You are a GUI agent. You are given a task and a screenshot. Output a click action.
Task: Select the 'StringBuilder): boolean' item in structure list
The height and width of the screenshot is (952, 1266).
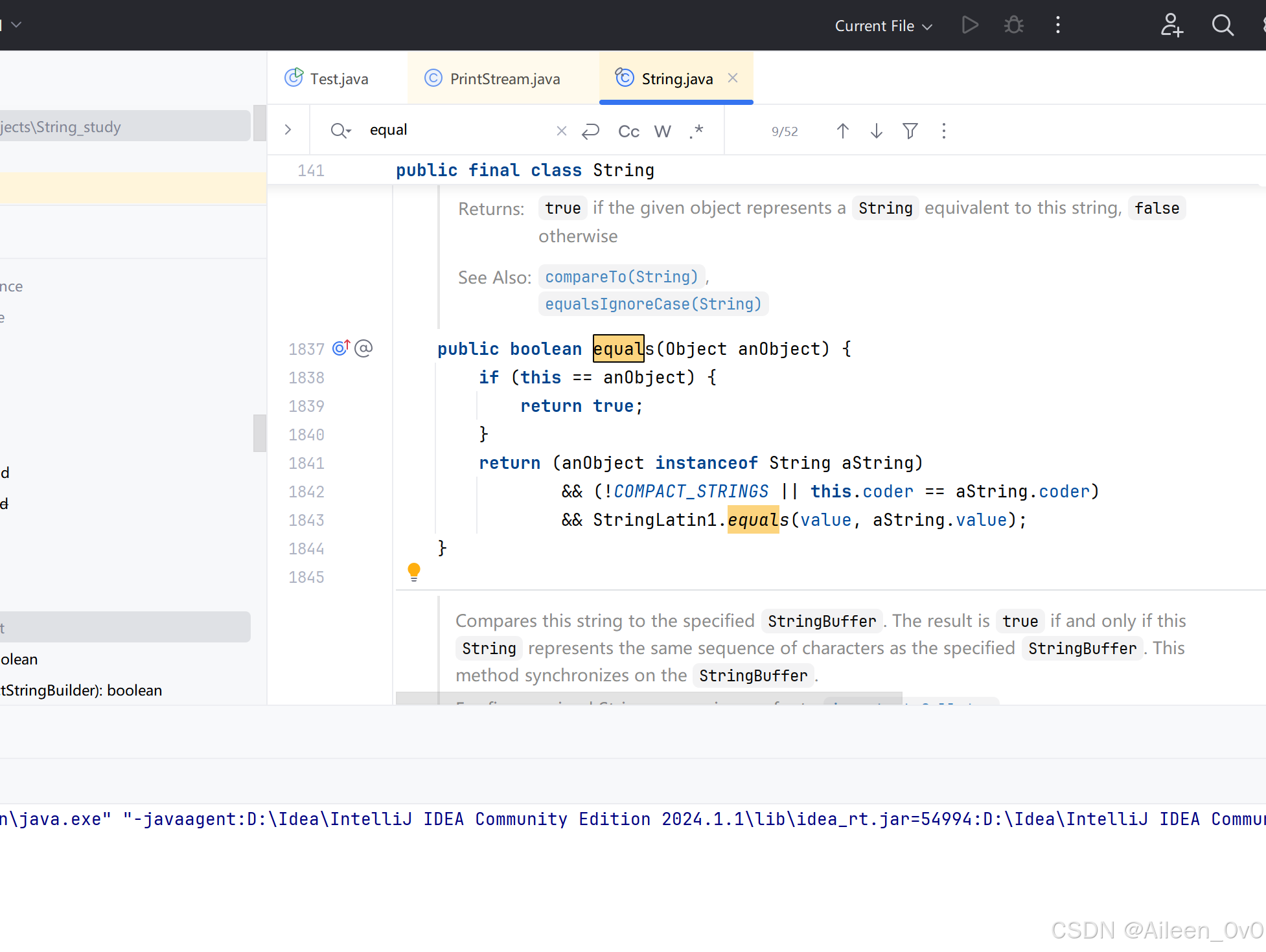tap(81, 690)
